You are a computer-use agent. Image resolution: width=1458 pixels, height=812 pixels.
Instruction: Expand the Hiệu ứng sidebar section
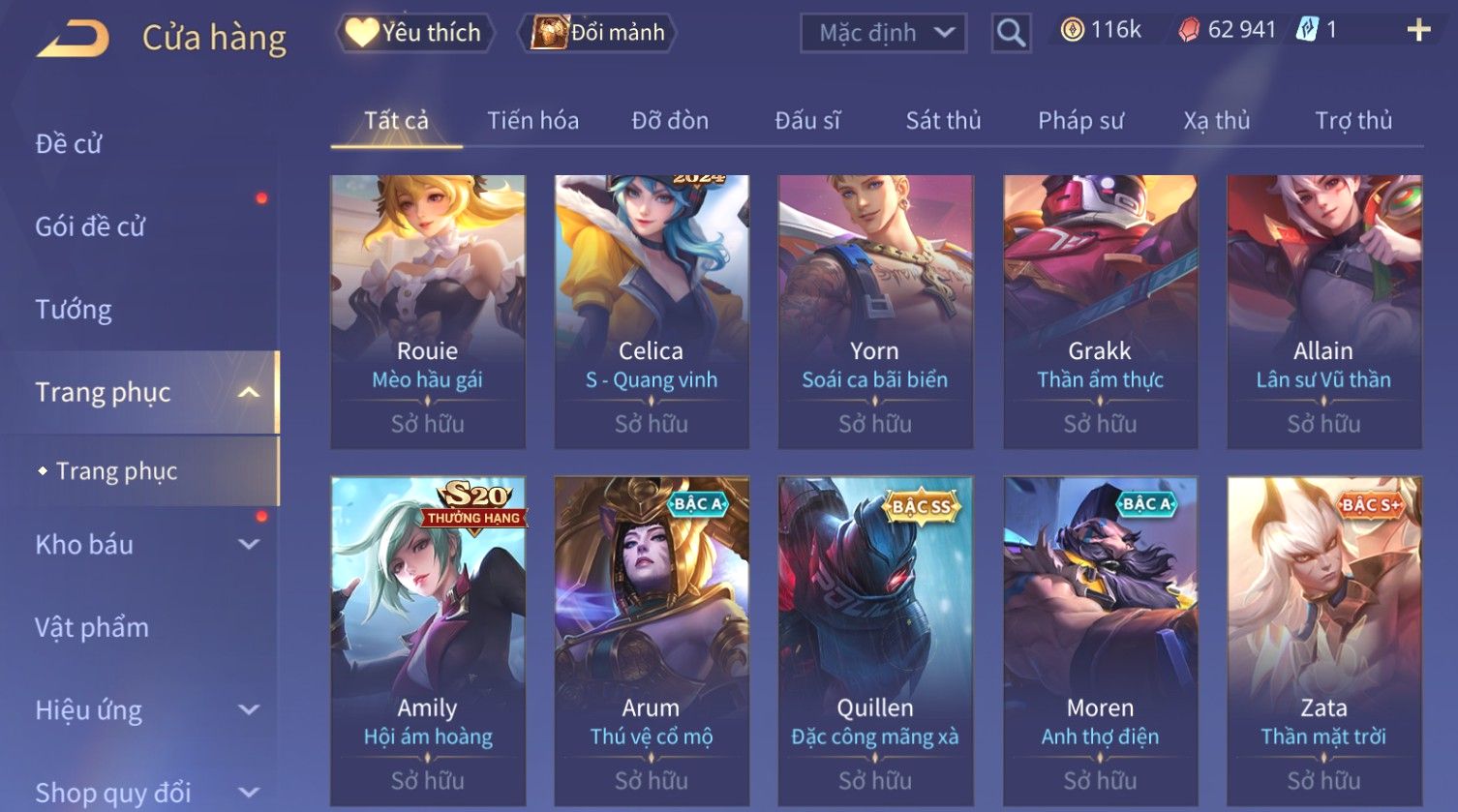tap(249, 709)
